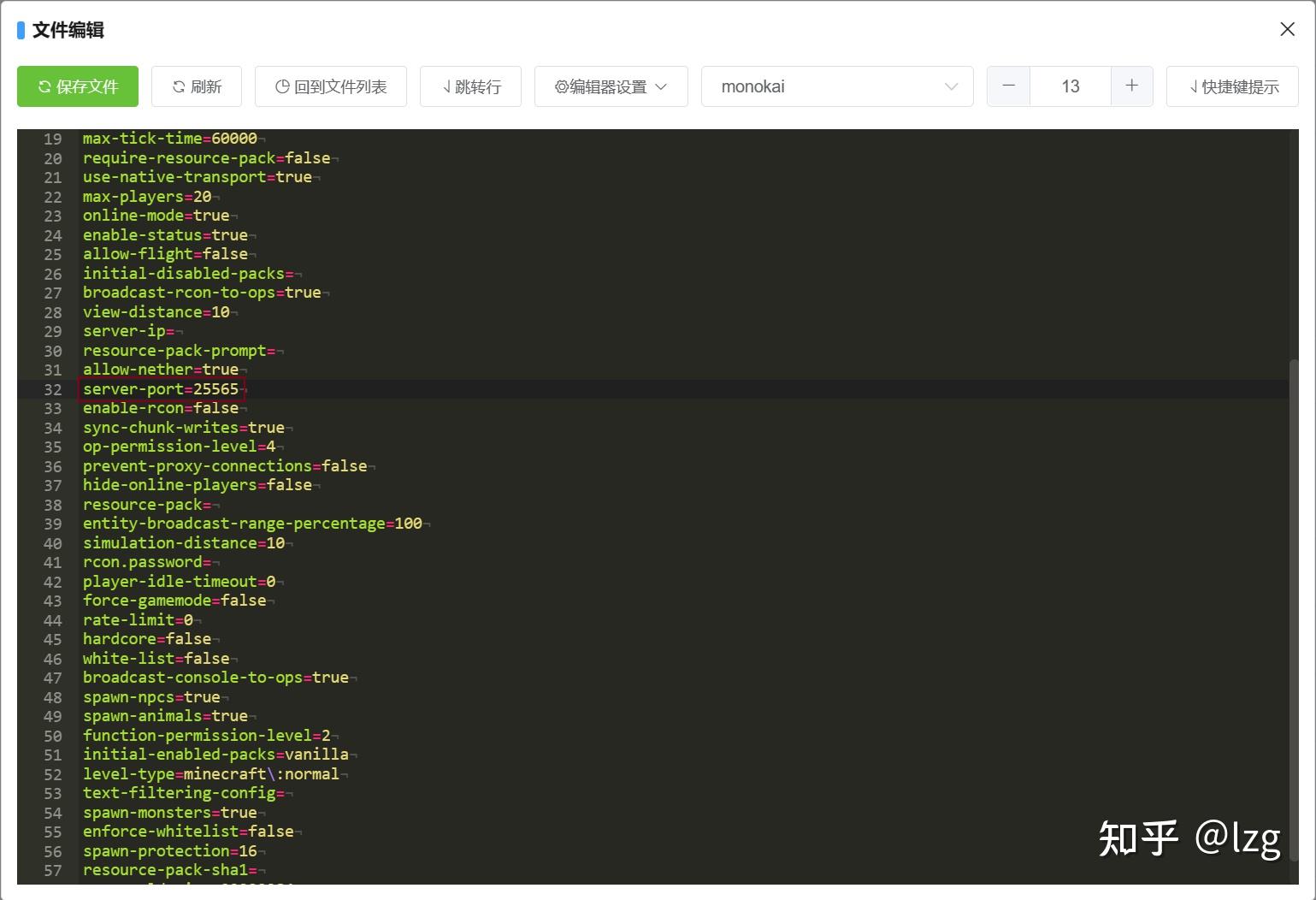Decrease font size with minus button
The image size is (1316, 900).
(1009, 86)
